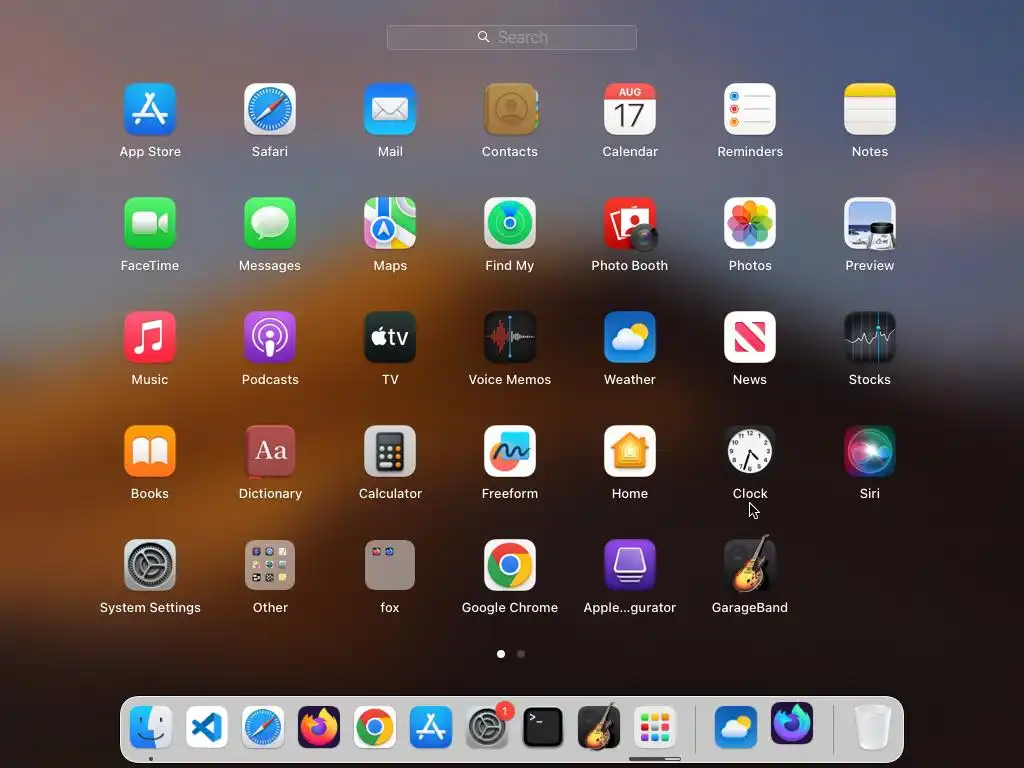The width and height of the screenshot is (1024, 768).
Task: Click GarageBand in the Dock
Action: point(599,726)
